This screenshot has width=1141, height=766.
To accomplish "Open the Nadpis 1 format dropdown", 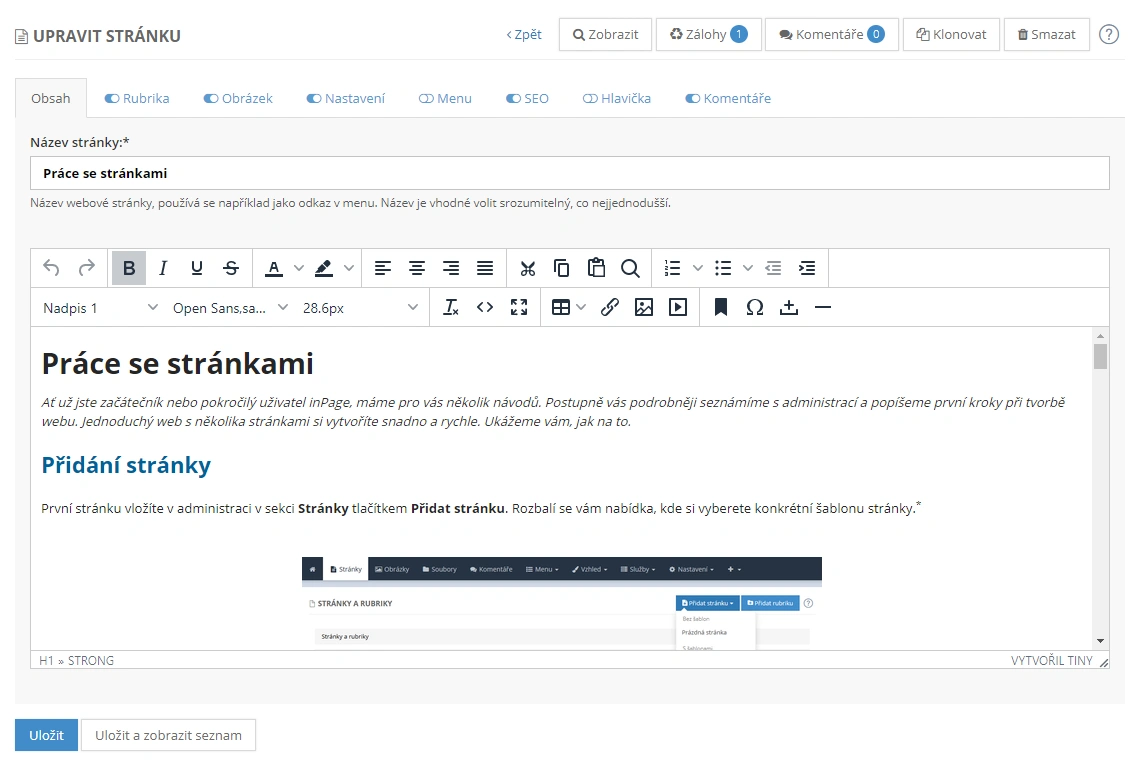I will pos(100,308).
